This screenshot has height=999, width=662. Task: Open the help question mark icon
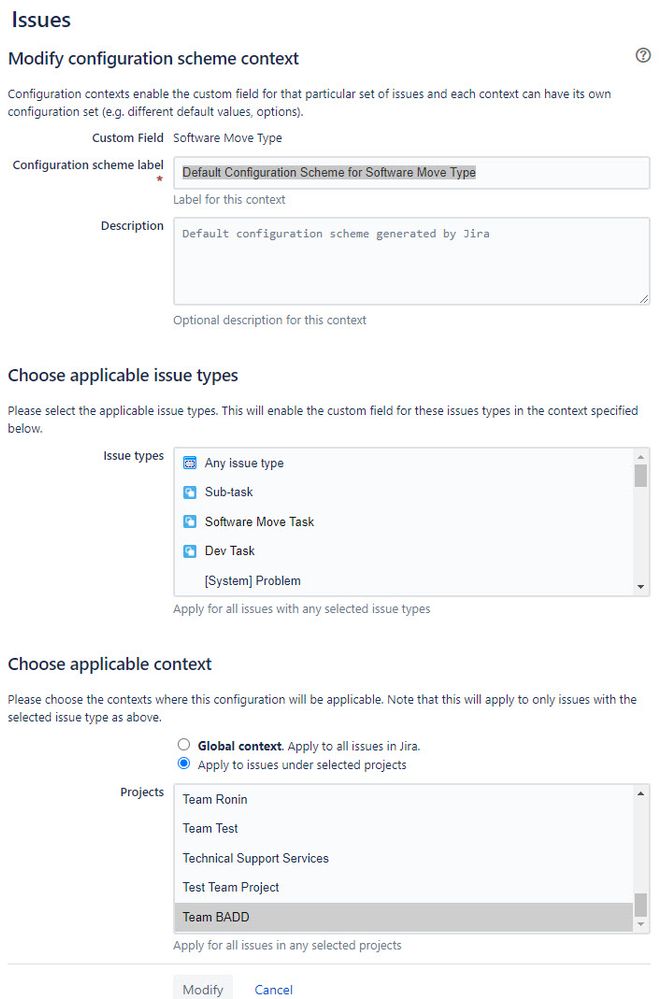[643, 55]
